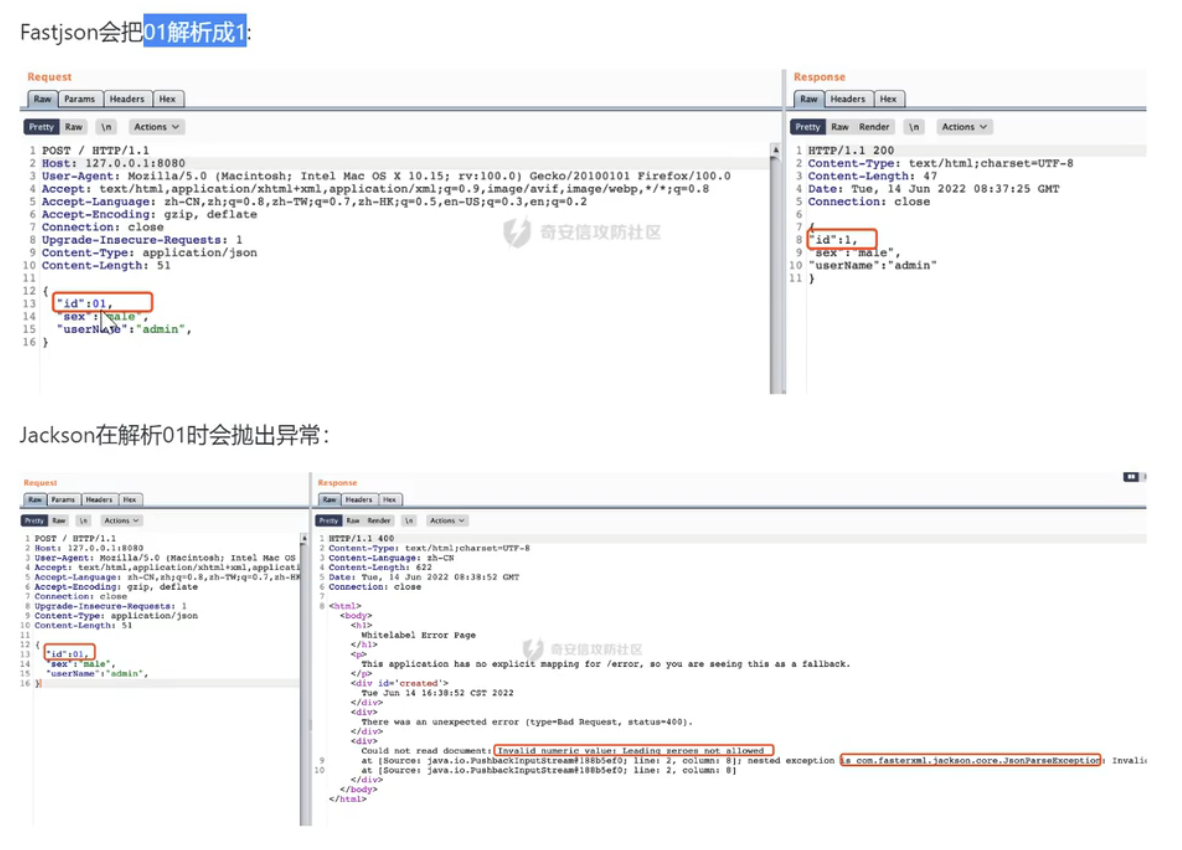
Task: Expand Actions dropdown in Fastjson request
Action: [157, 127]
